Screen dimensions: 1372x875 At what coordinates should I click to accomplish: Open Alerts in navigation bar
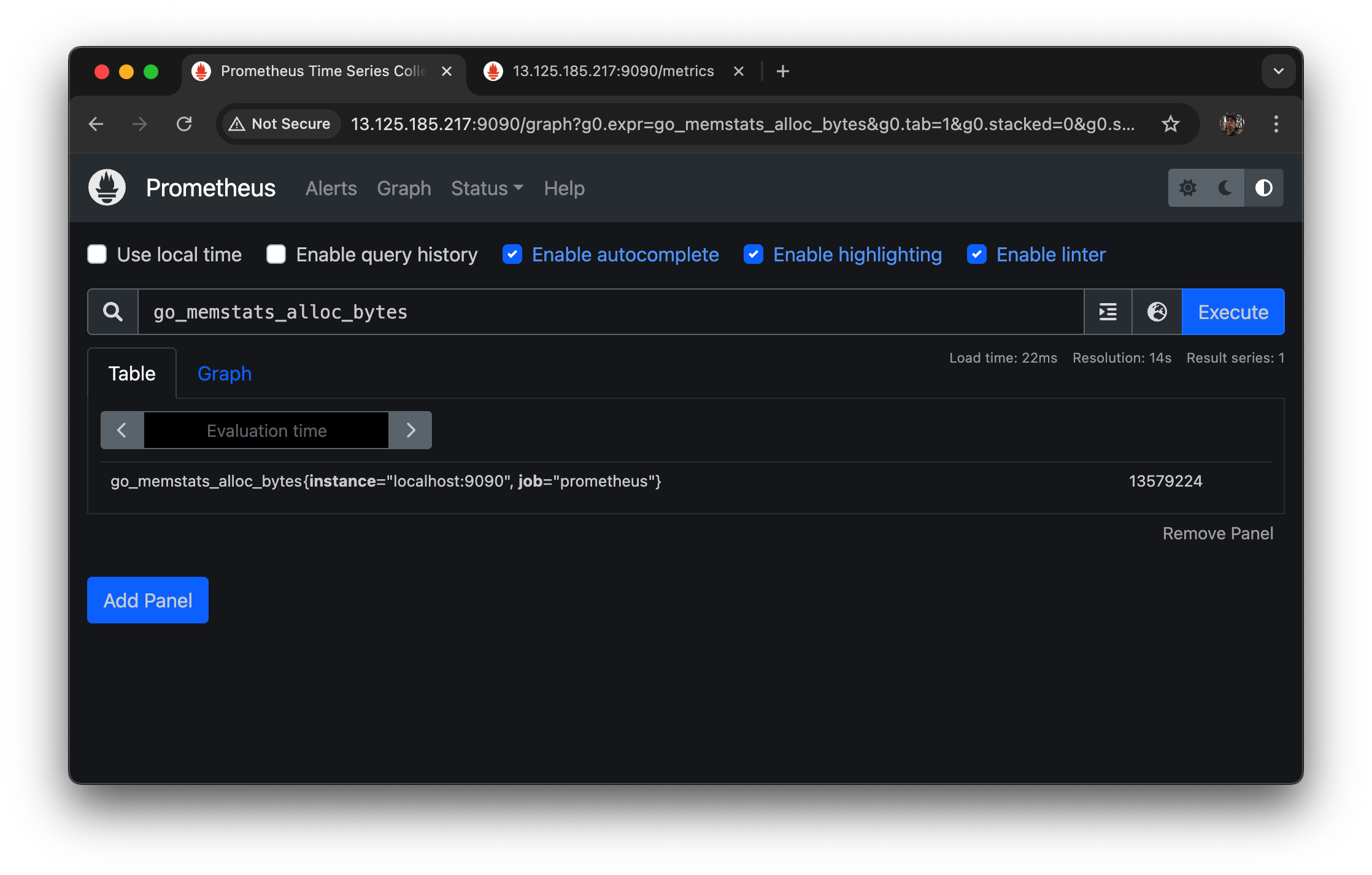tap(331, 188)
